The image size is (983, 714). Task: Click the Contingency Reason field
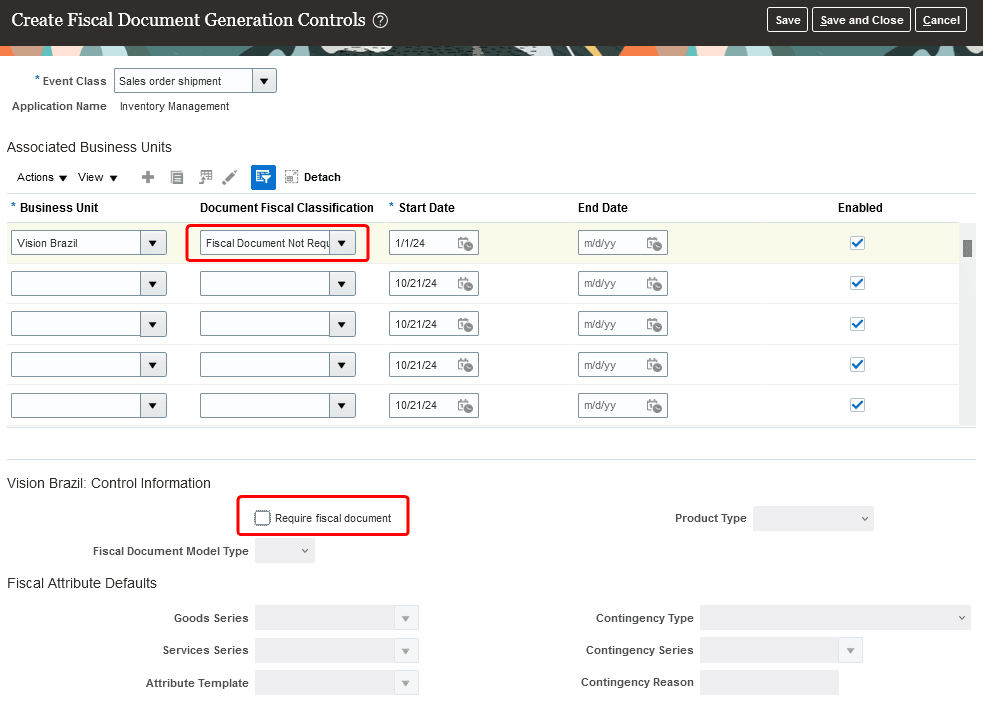pyautogui.click(x=769, y=682)
